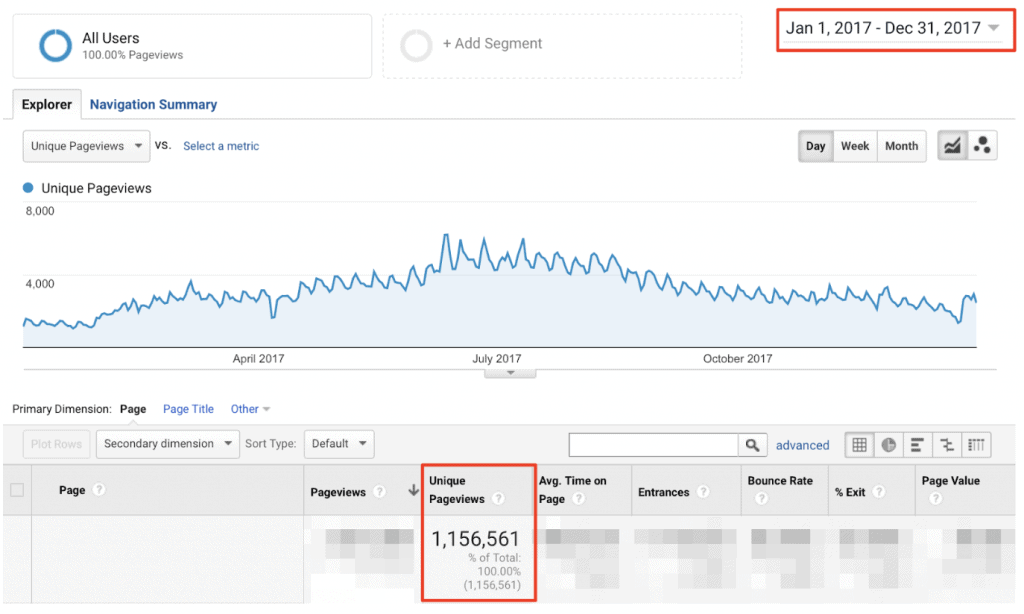
Task: Click inside the table search field
Action: [653, 445]
